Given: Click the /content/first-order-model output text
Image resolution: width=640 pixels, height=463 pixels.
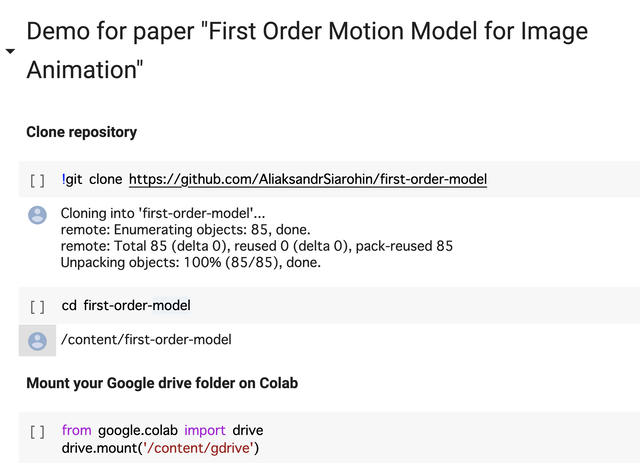Looking at the screenshot, I should (x=146, y=339).
